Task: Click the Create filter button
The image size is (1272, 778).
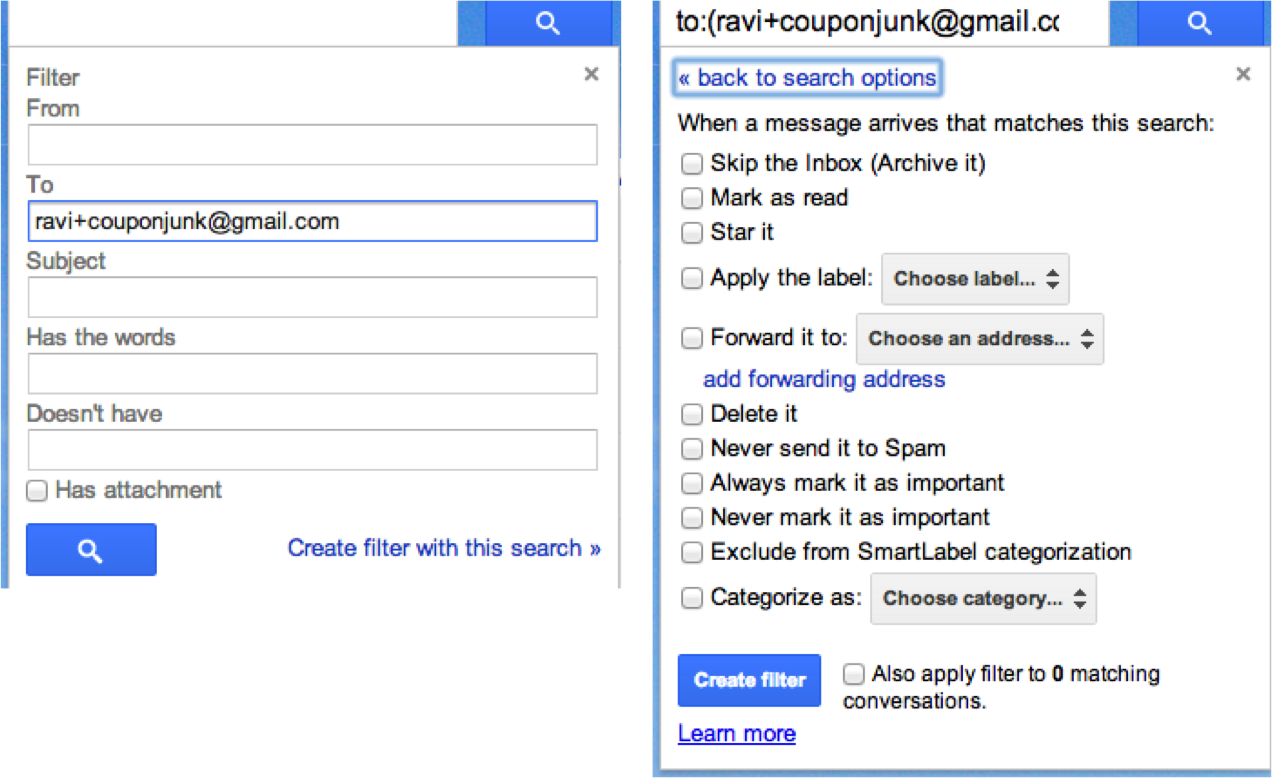Action: click(749, 681)
